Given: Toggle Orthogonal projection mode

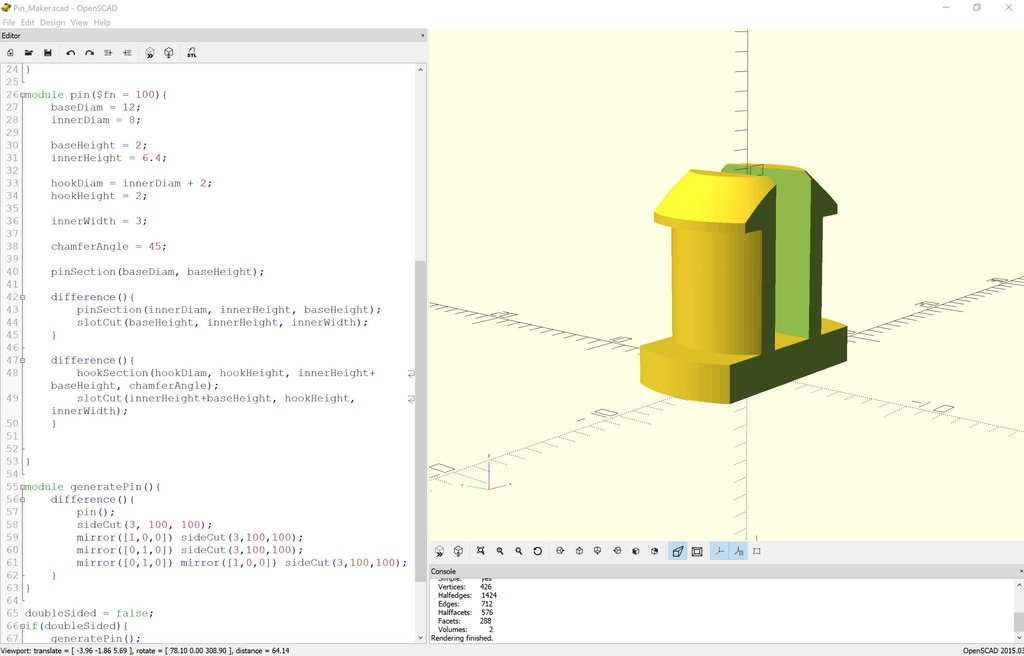Looking at the screenshot, I should [x=697, y=550].
